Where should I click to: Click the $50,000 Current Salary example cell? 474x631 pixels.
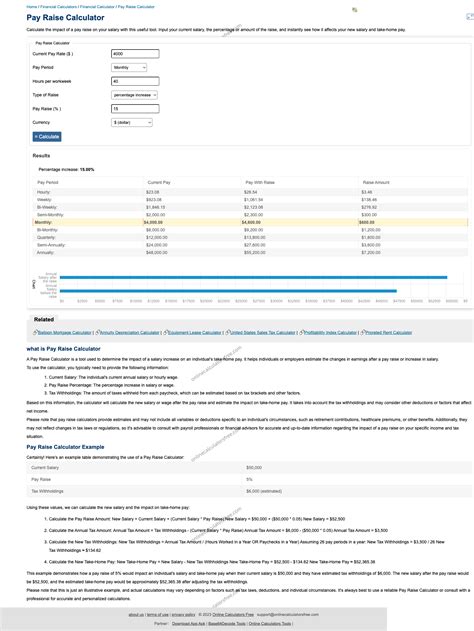coord(254,468)
